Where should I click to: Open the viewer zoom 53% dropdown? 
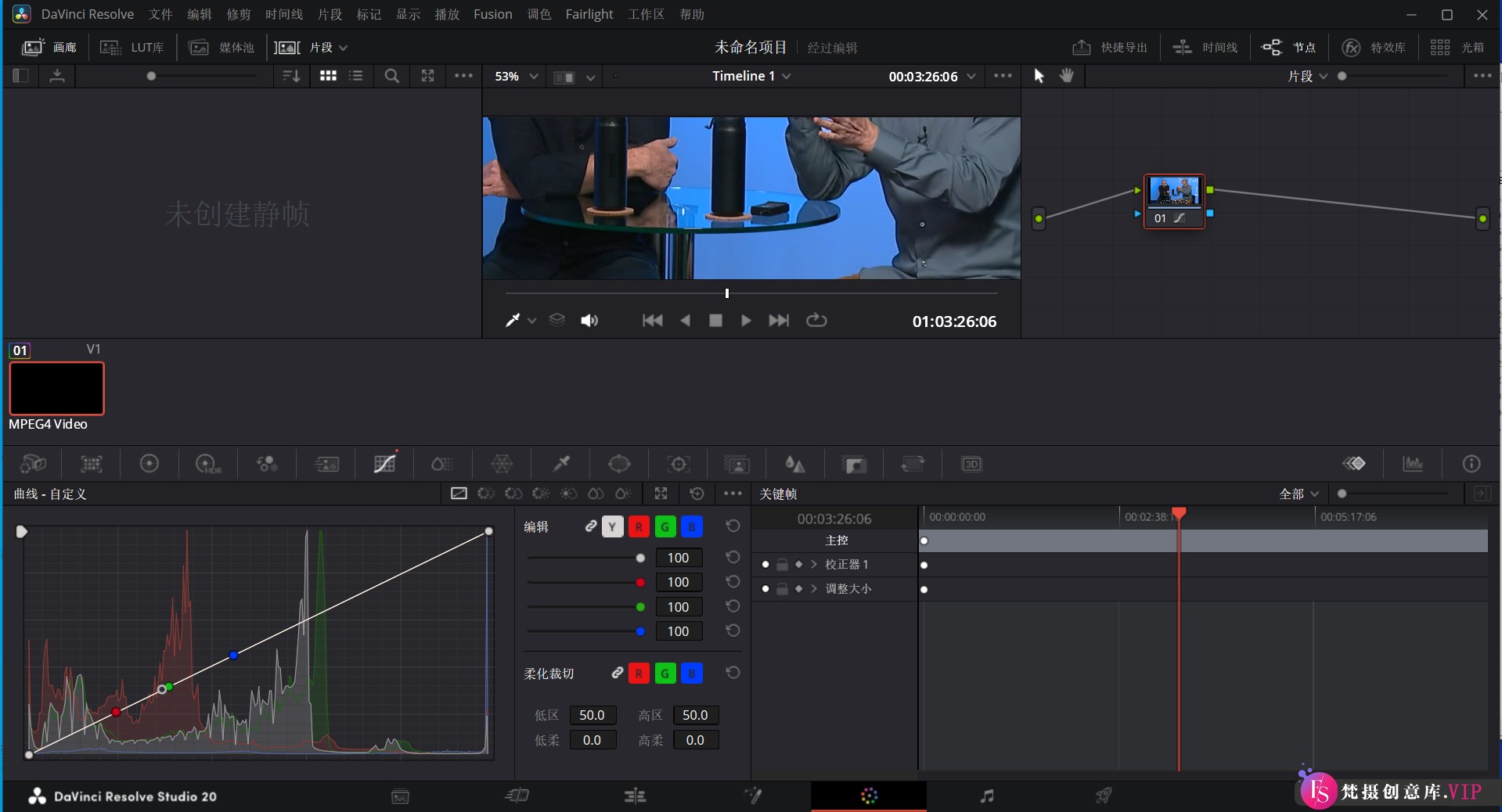[x=517, y=76]
